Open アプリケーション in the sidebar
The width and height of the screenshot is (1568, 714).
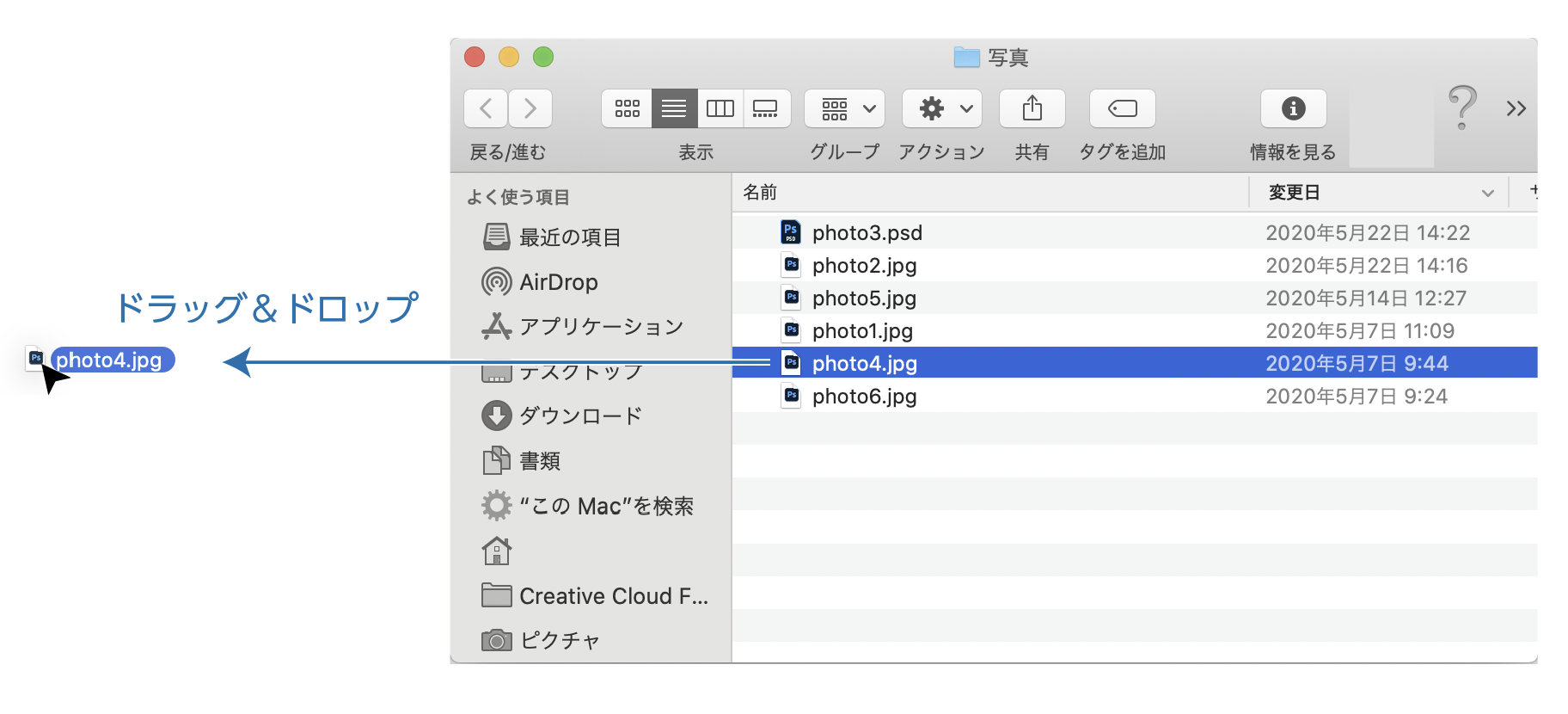[583, 326]
